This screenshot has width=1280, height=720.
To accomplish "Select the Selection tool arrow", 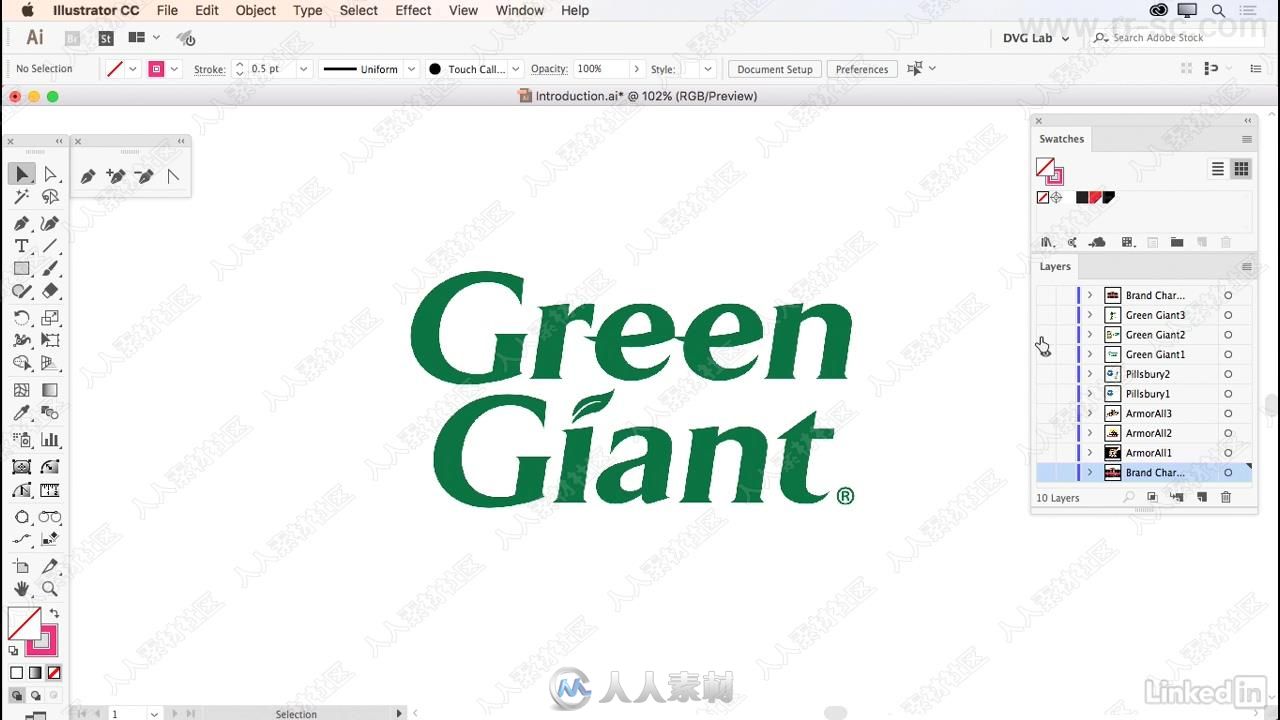I will [22, 174].
